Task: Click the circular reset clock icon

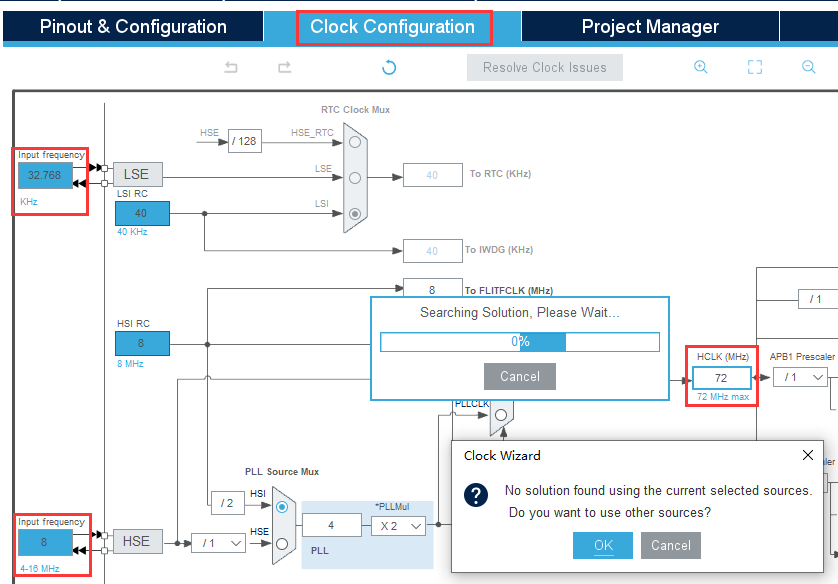Action: pos(389,67)
